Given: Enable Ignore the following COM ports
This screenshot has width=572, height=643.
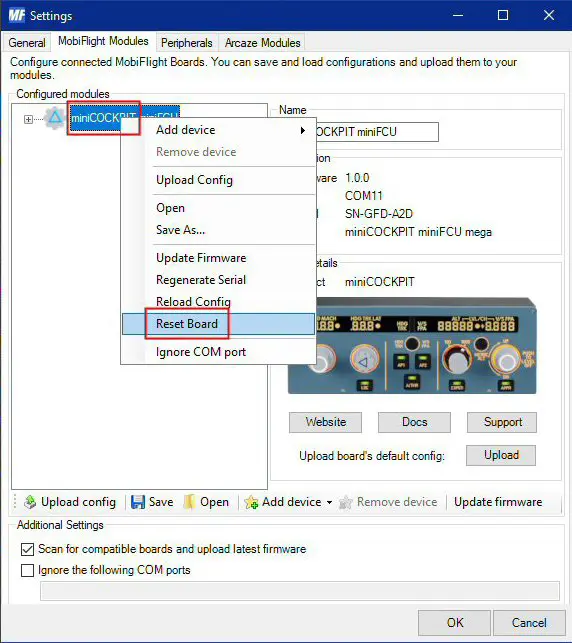Looking at the screenshot, I should point(27,570).
